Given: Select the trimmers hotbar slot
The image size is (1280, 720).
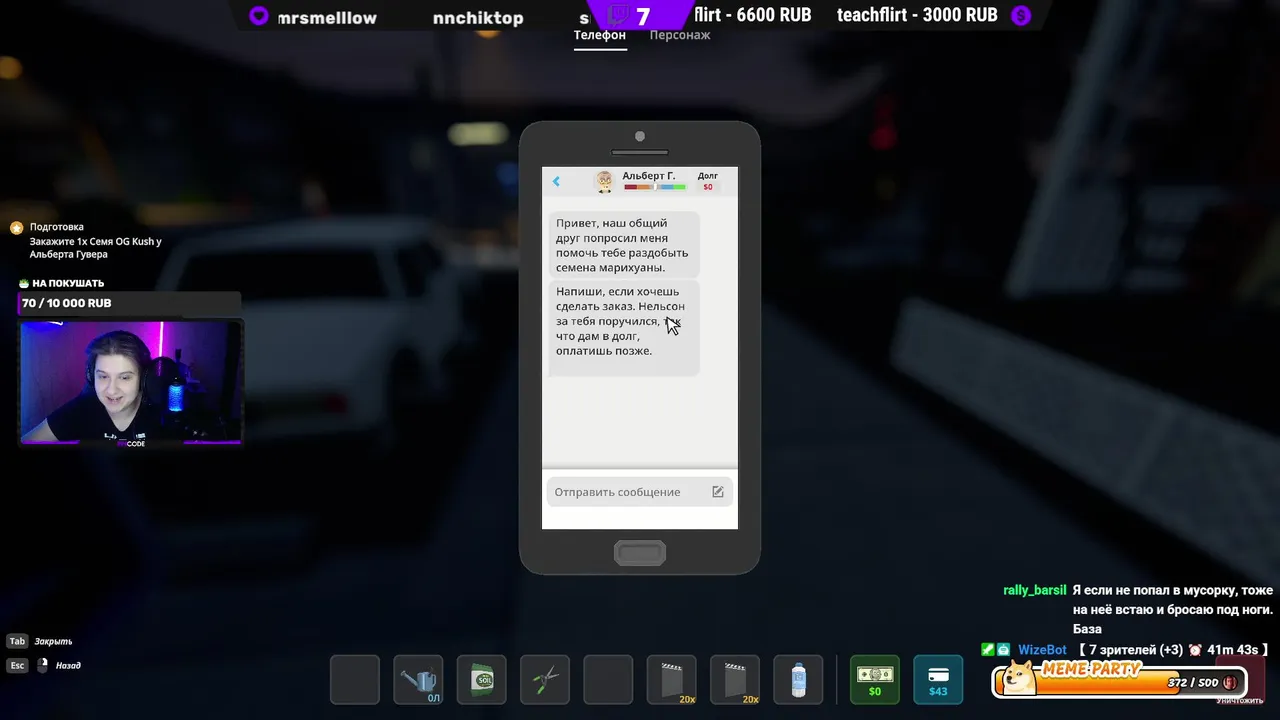Looking at the screenshot, I should tap(545, 680).
